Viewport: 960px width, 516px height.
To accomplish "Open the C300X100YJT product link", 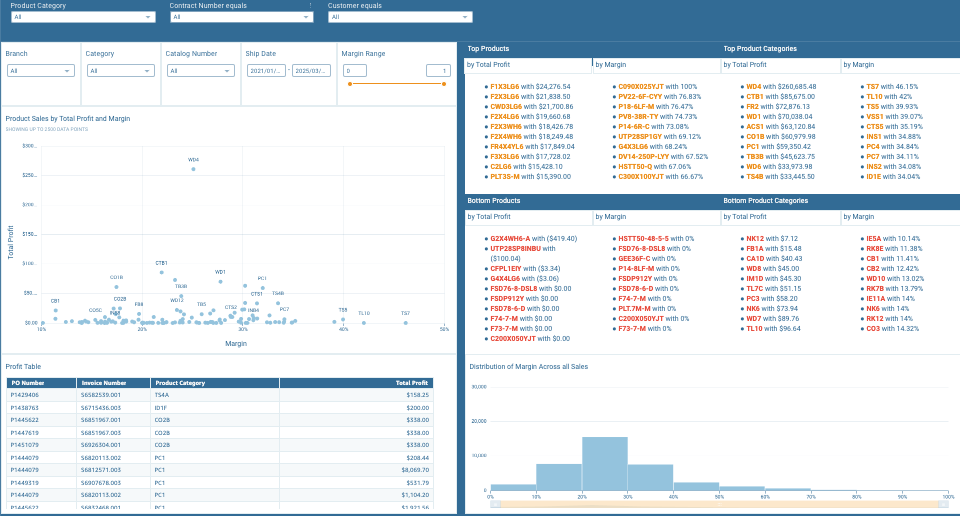I will pos(641,177).
